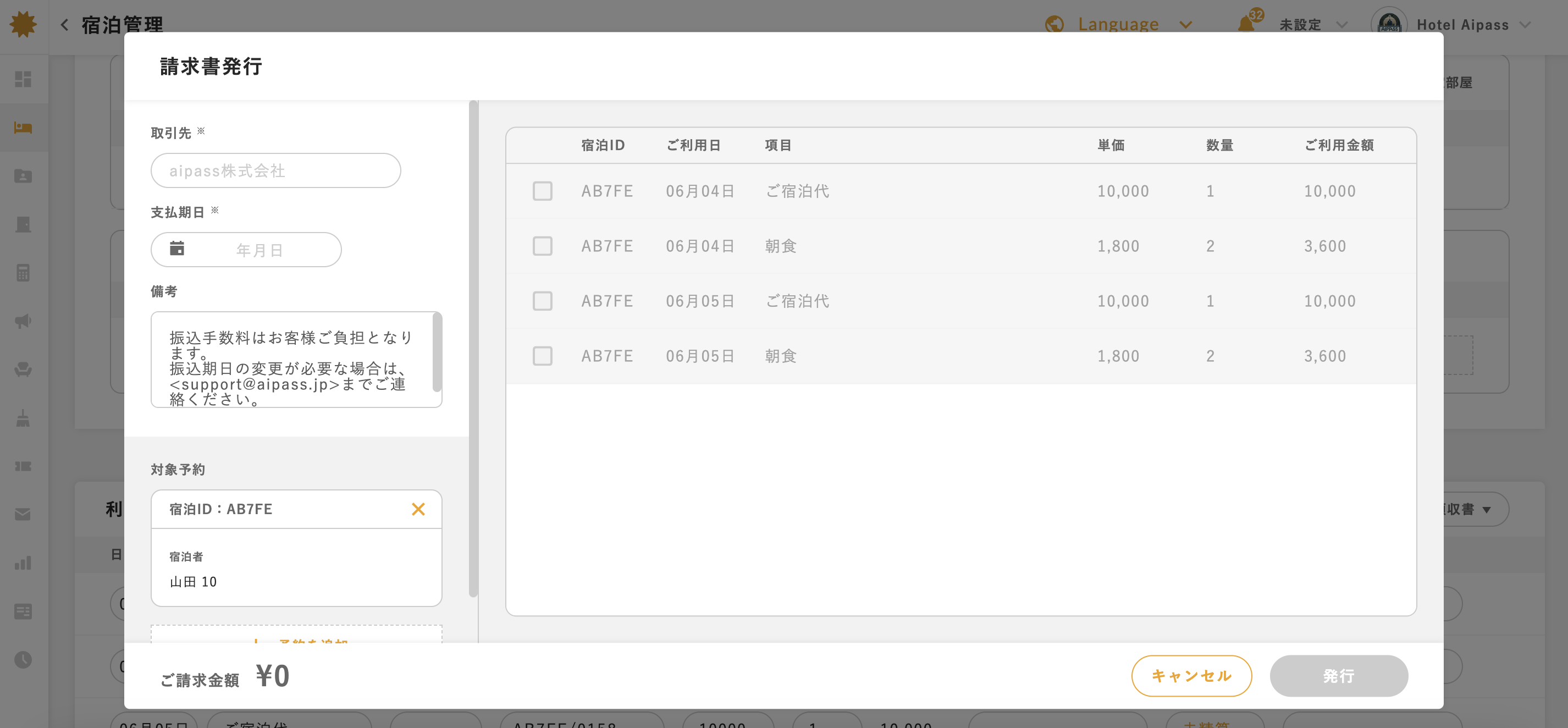The height and width of the screenshot is (728, 1568).
Task: Check the 06月05日 ご宿泊代 row checkbox
Action: tap(542, 301)
